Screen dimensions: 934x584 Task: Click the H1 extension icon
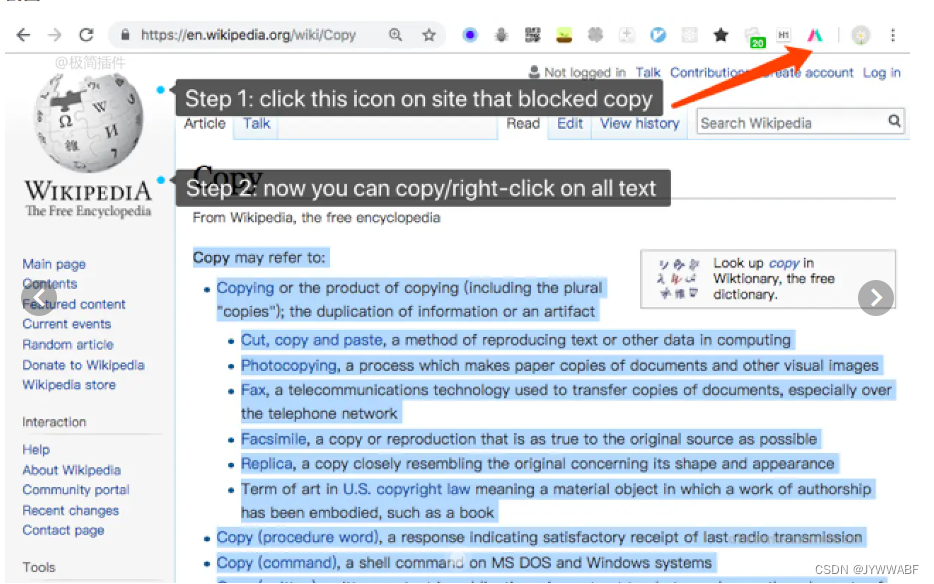(783, 35)
